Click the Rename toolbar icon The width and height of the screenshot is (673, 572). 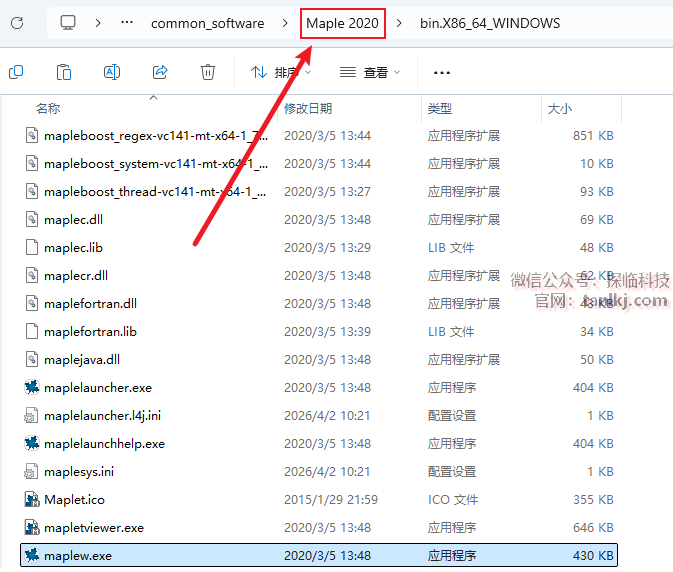(112, 72)
